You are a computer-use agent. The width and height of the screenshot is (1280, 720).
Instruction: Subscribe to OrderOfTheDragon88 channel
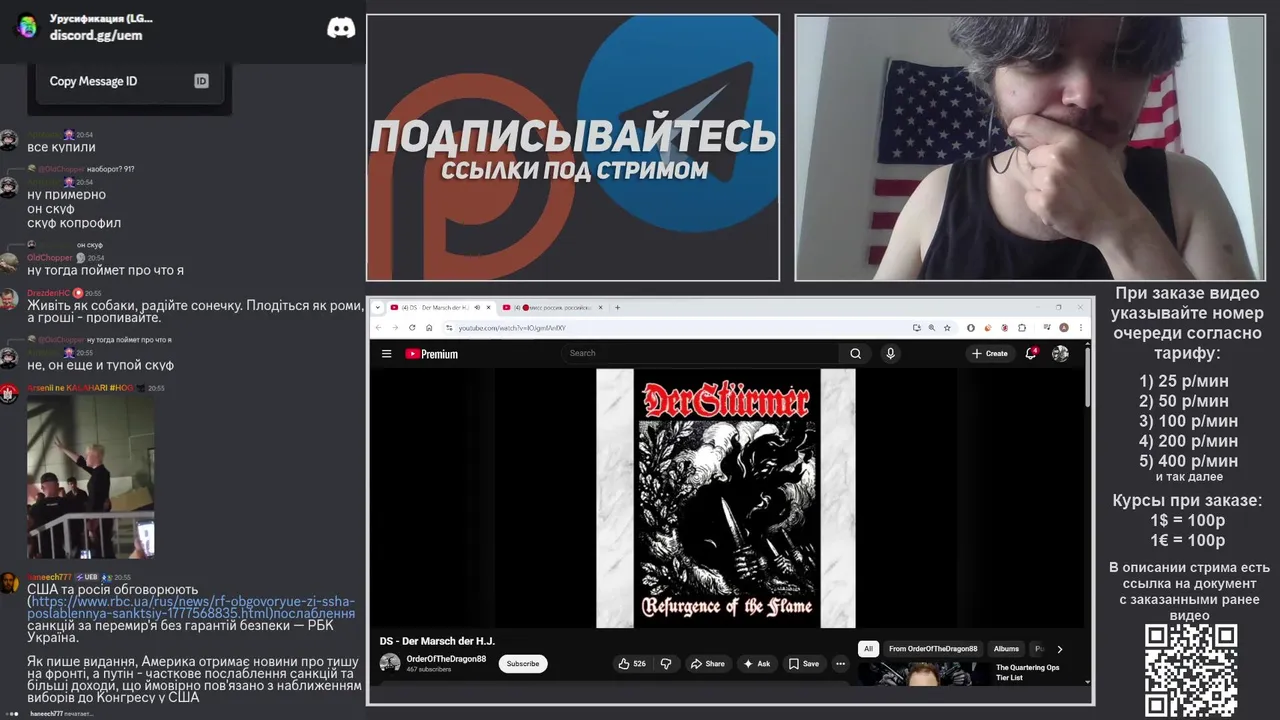(x=522, y=663)
